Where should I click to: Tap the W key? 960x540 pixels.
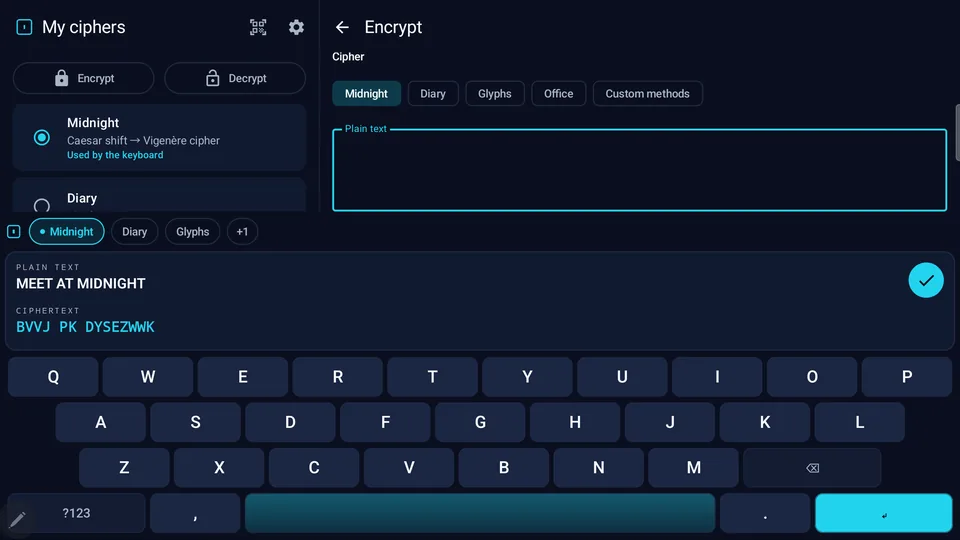[x=148, y=377]
